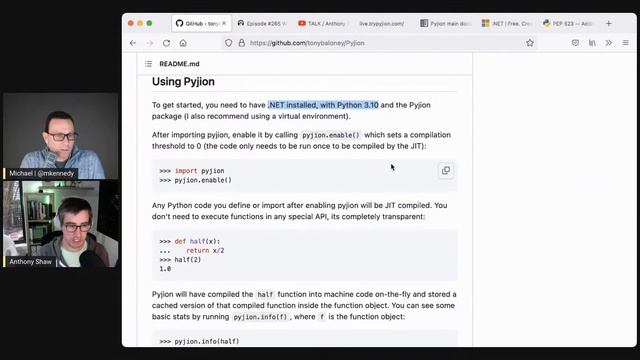640x360 pixels.
Task: Bookmark this page with the star
Action: coord(530,43)
